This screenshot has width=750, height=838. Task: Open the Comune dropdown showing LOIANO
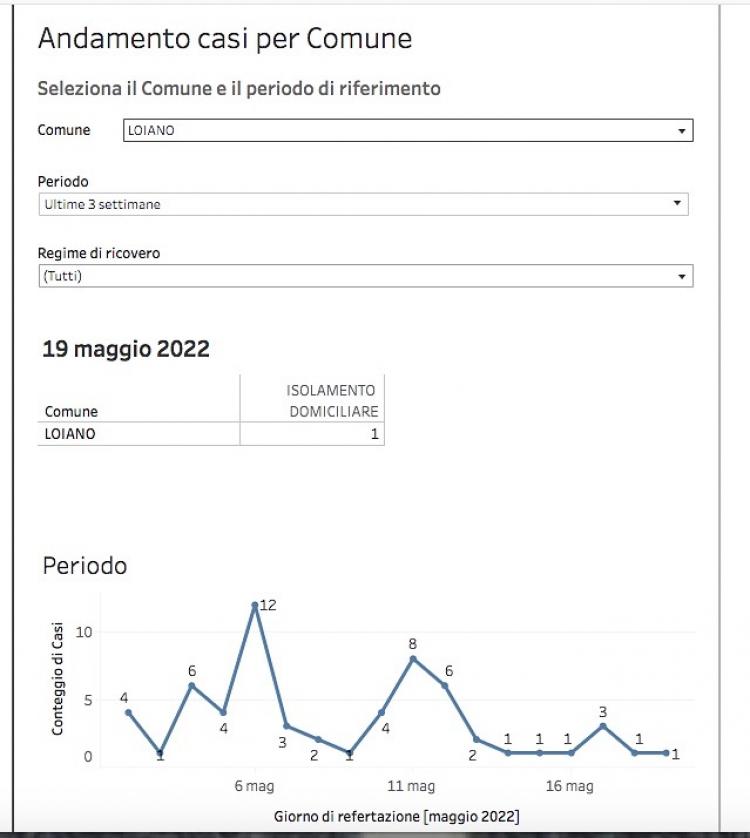click(400, 130)
